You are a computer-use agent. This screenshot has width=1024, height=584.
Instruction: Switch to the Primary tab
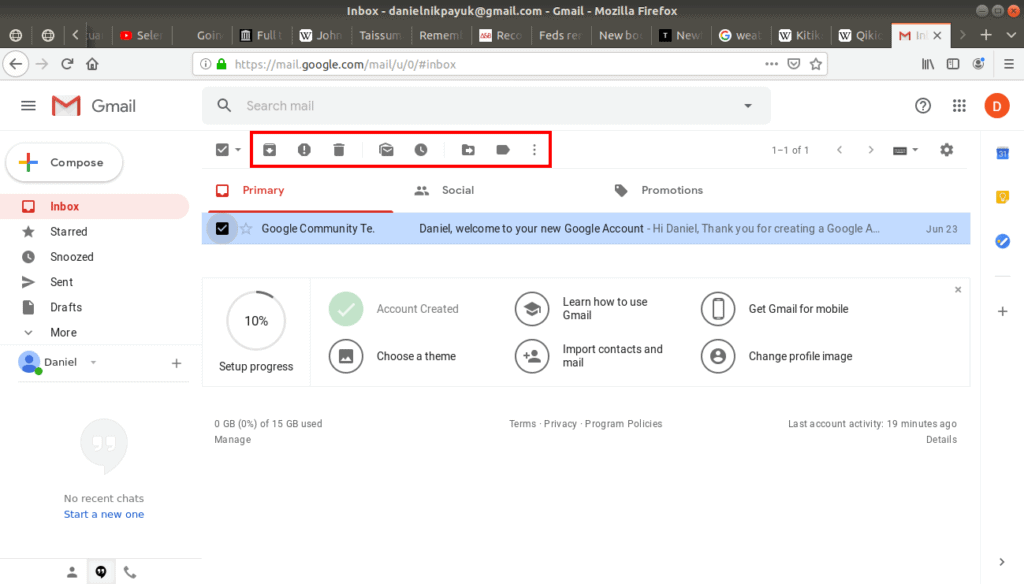pos(263,190)
